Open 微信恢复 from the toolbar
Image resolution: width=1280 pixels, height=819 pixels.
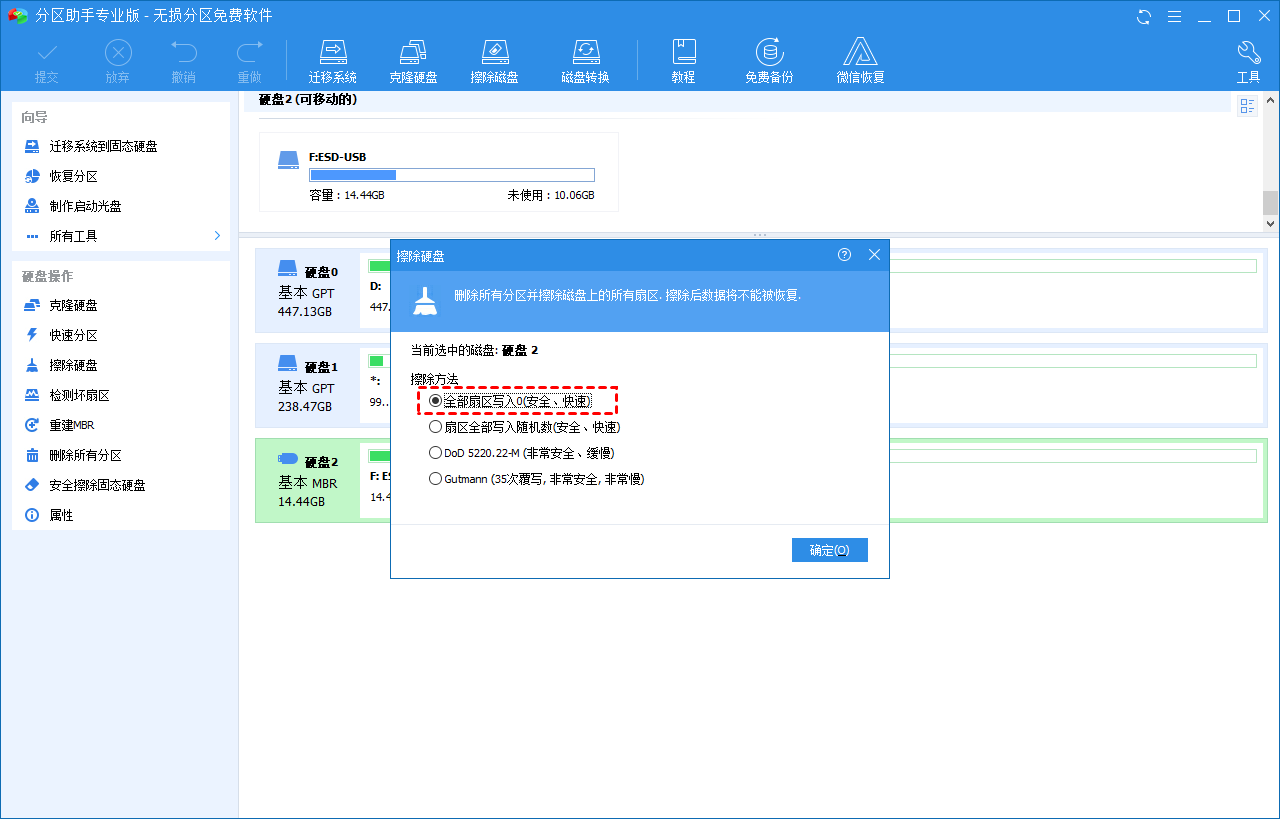coord(860,61)
